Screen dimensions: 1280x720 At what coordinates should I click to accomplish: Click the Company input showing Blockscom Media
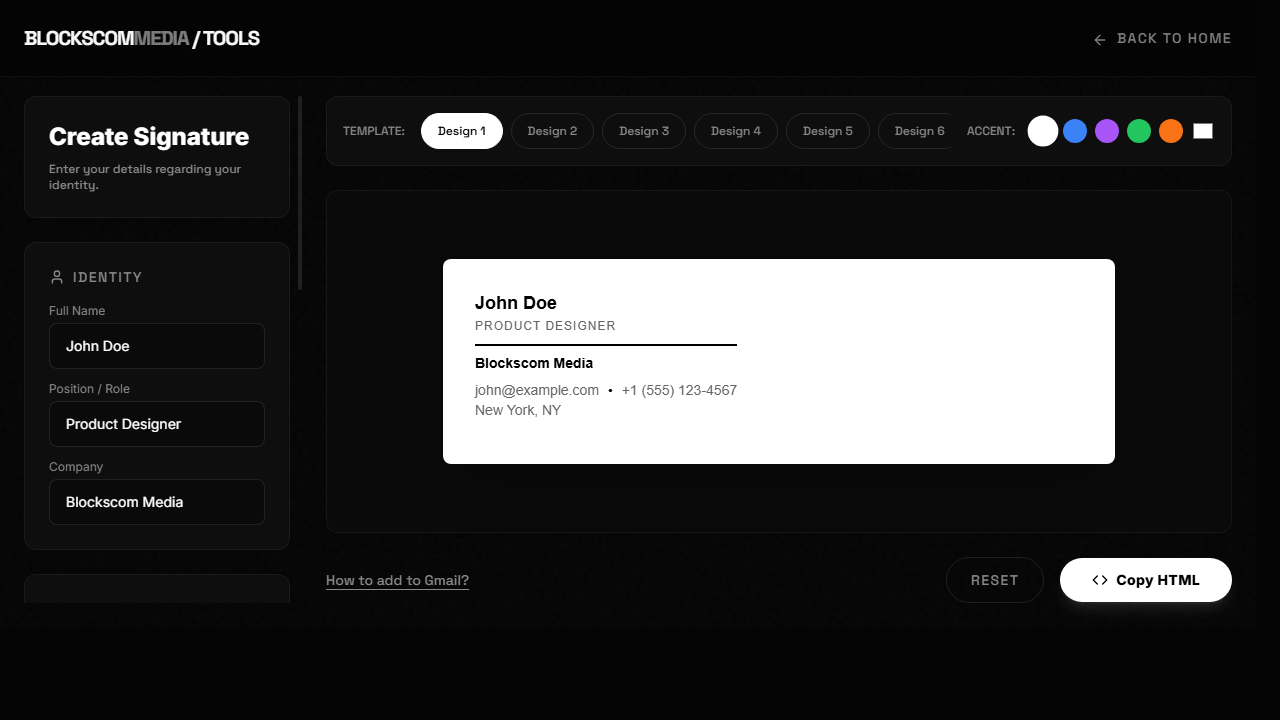[157, 501]
